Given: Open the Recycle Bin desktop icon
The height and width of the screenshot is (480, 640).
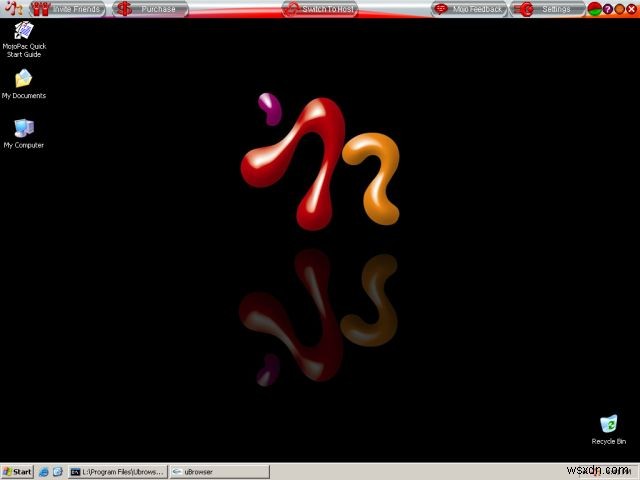Looking at the screenshot, I should [x=608, y=429].
